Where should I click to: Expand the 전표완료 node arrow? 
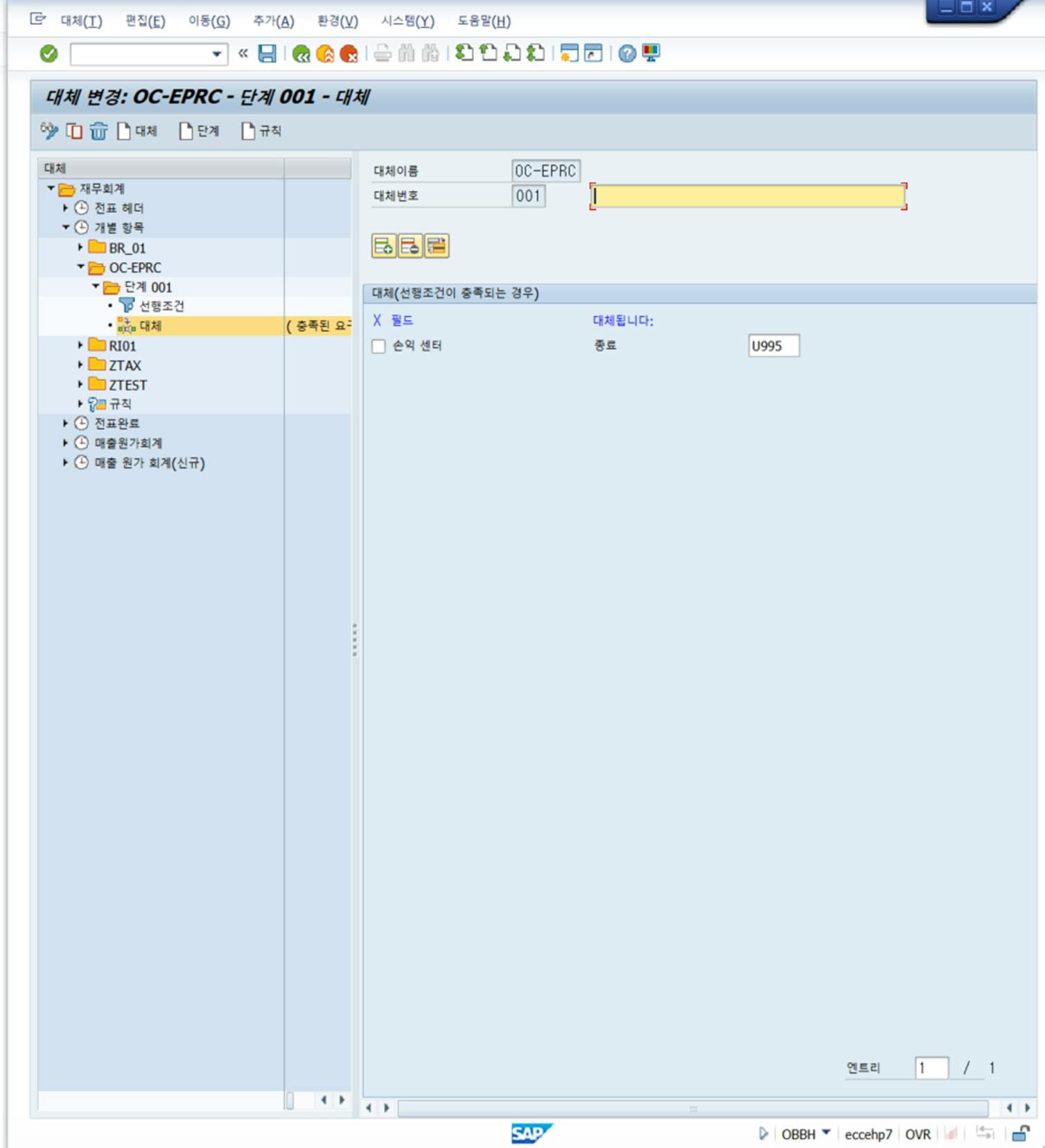coord(65,423)
